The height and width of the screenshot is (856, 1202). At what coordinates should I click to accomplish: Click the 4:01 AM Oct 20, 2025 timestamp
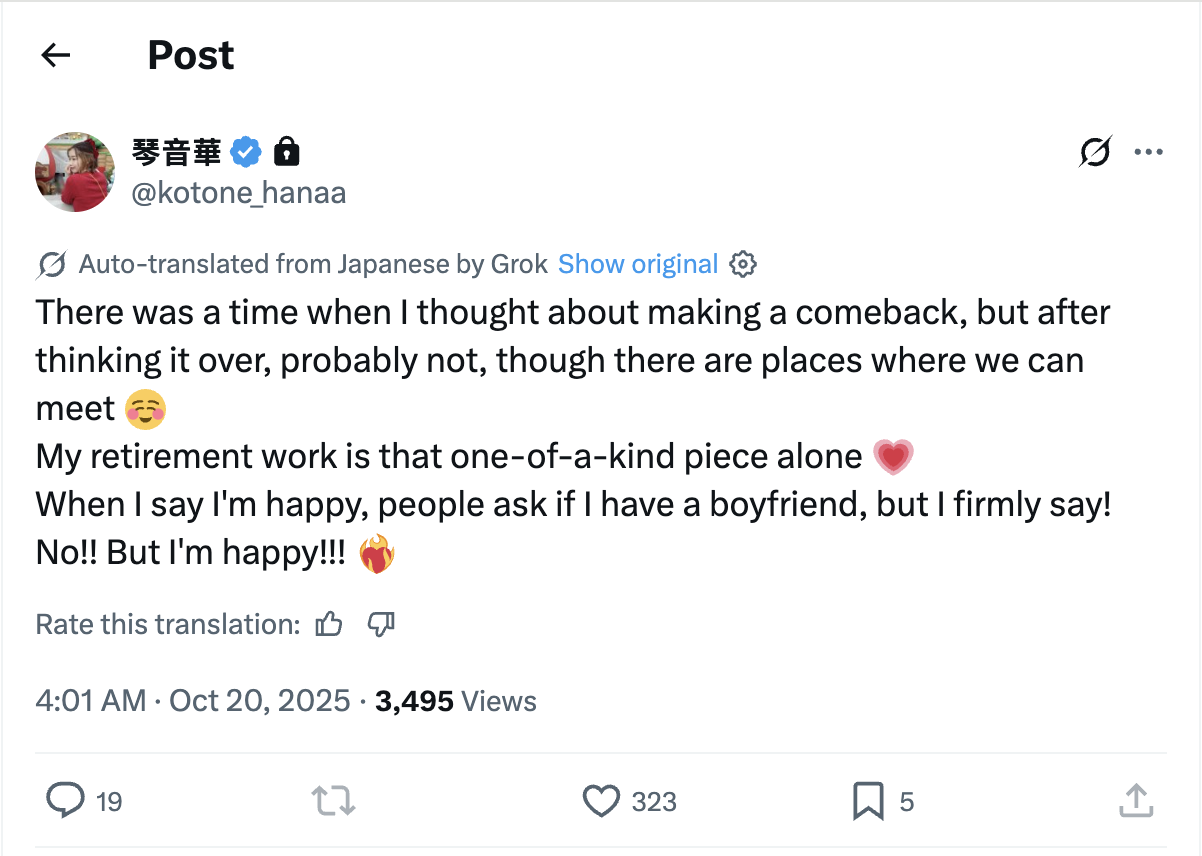click(x=193, y=701)
